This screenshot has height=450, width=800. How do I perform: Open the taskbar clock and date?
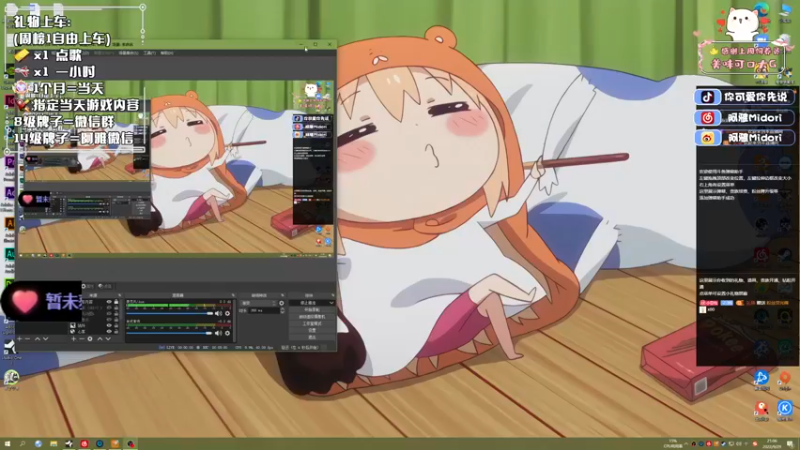click(x=772, y=444)
